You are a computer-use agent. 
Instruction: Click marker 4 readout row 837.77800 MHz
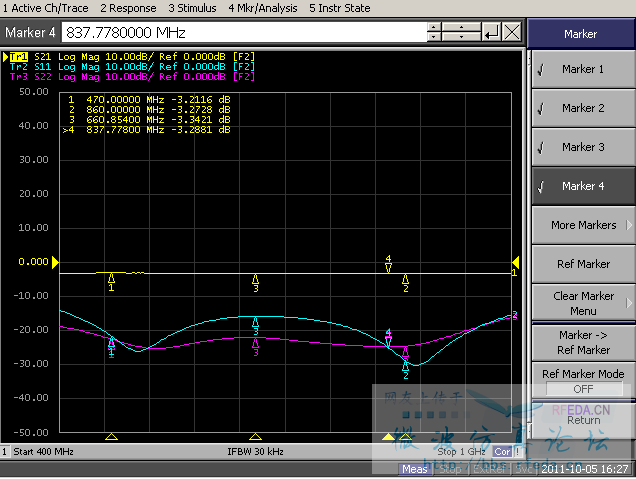coord(147,130)
